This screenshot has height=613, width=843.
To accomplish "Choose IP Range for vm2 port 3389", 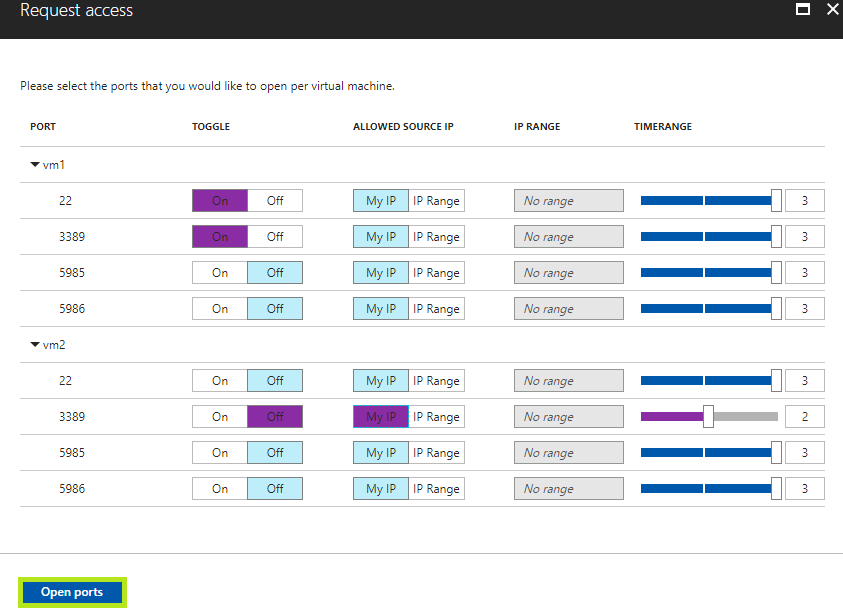I will pyautogui.click(x=436, y=417).
